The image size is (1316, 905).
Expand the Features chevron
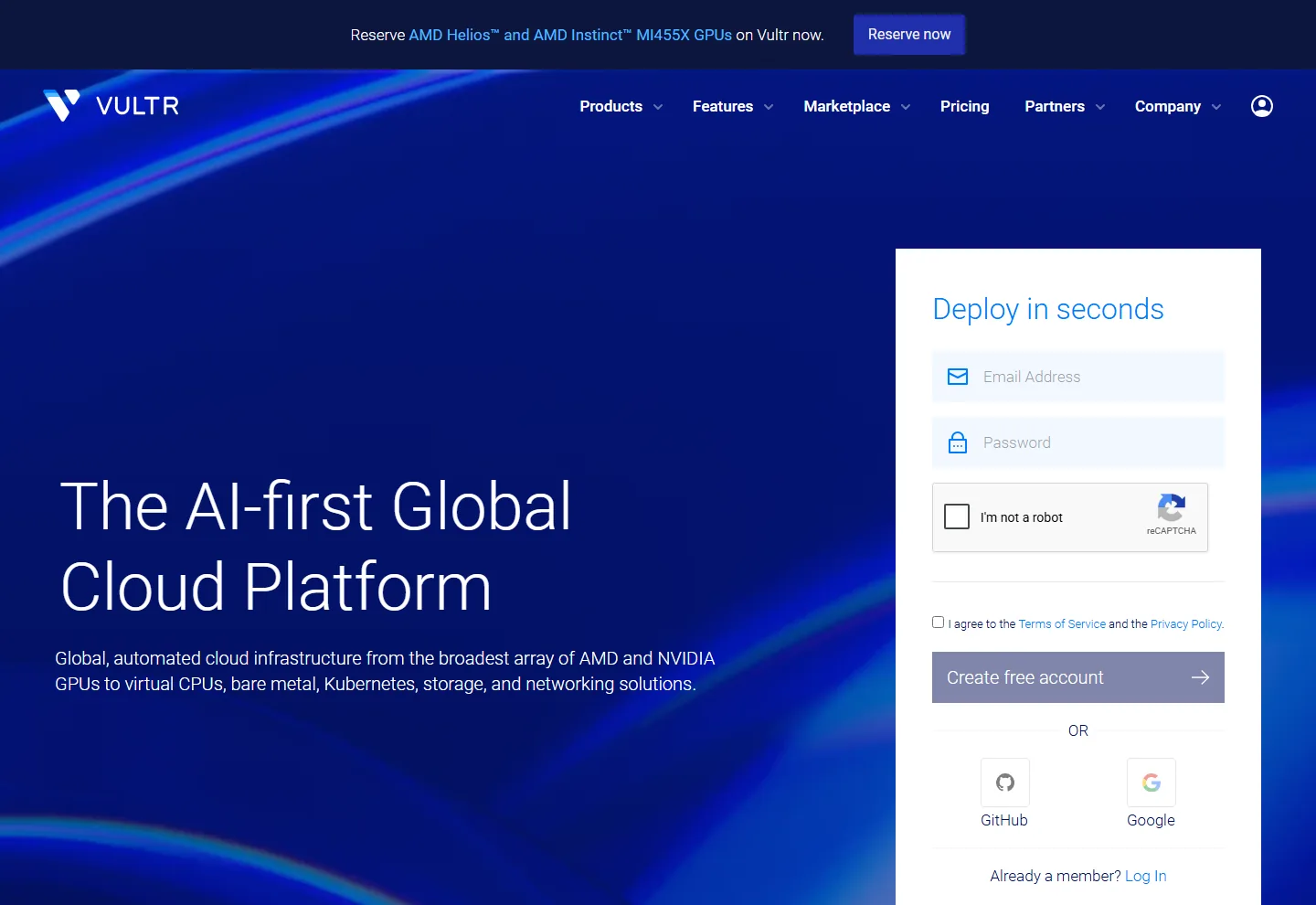coord(769,107)
